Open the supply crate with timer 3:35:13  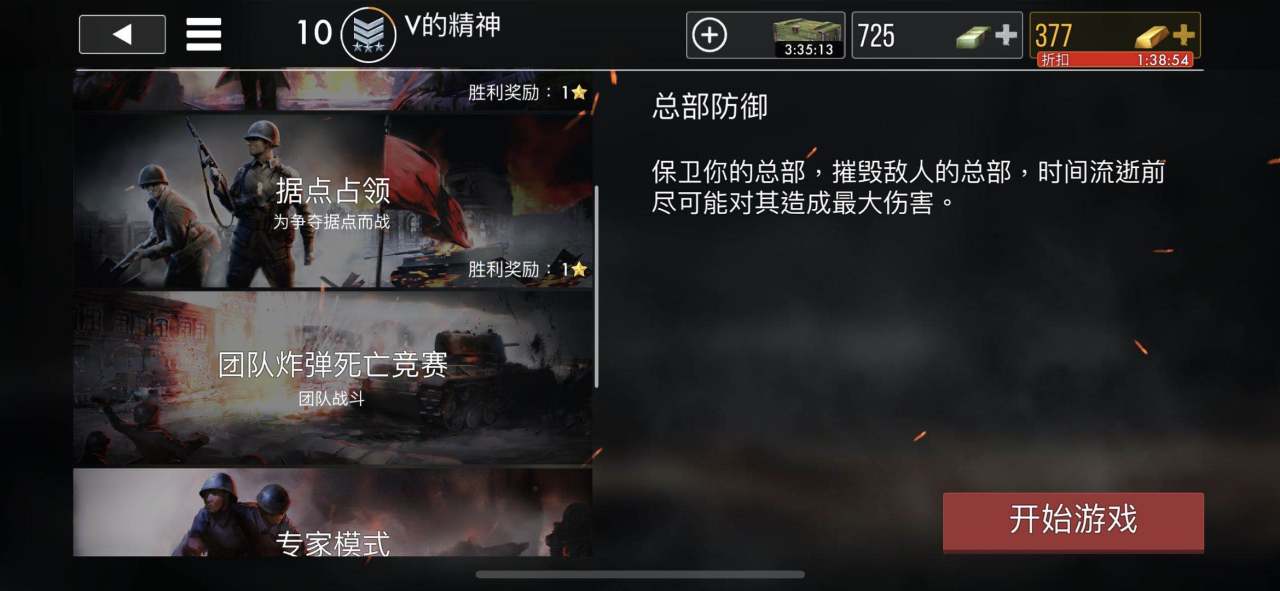click(808, 36)
